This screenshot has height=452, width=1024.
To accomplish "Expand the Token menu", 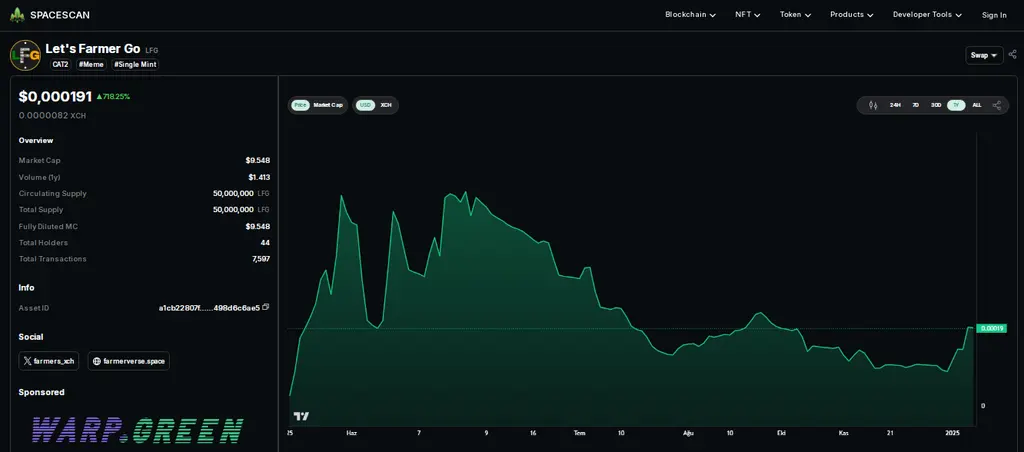I will pos(795,14).
